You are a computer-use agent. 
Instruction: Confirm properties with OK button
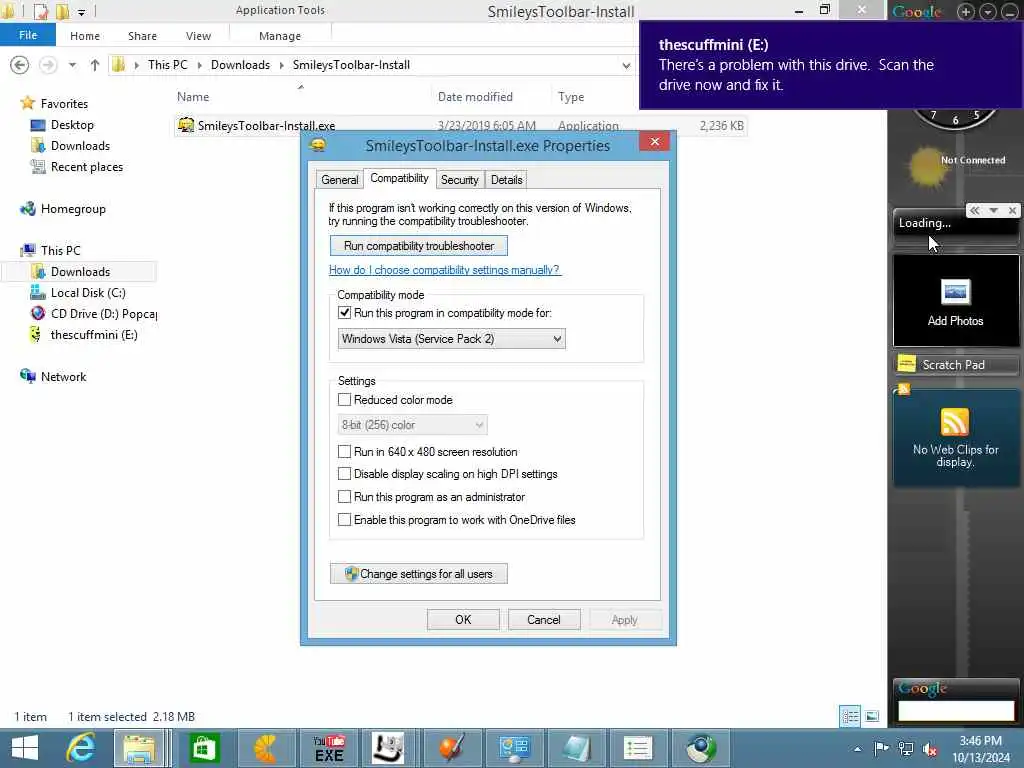click(463, 619)
